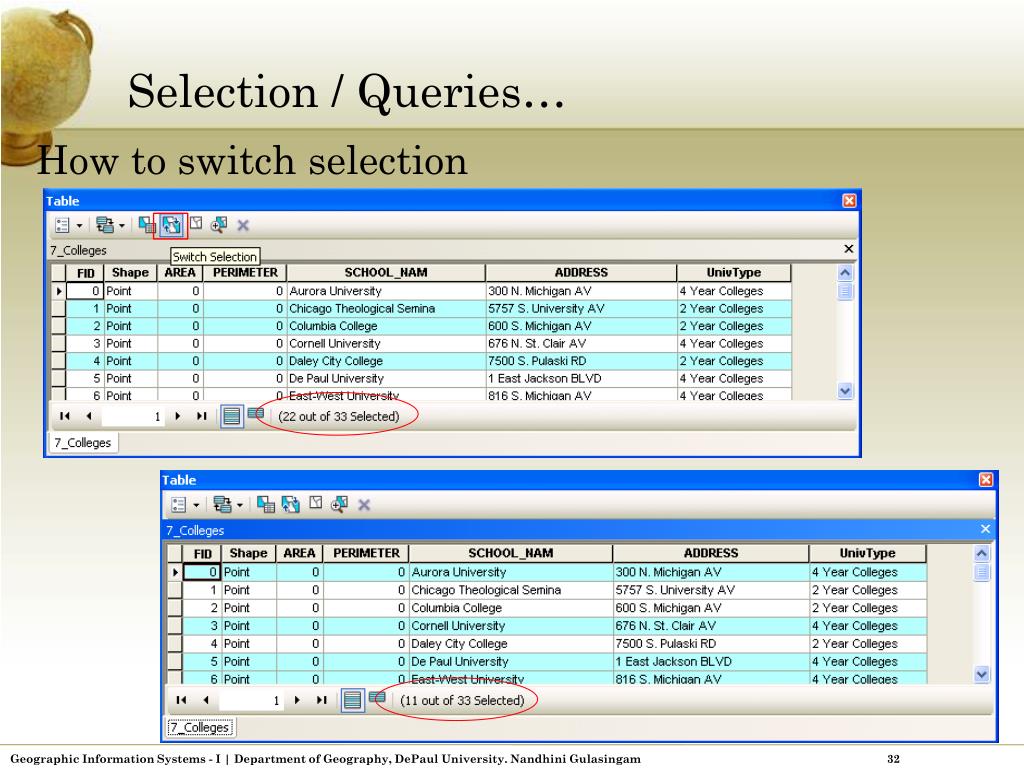Viewport: 1024px width, 768px height.
Task: Expand Table Options dropdown arrow in lower Table window
Action: click(x=196, y=505)
